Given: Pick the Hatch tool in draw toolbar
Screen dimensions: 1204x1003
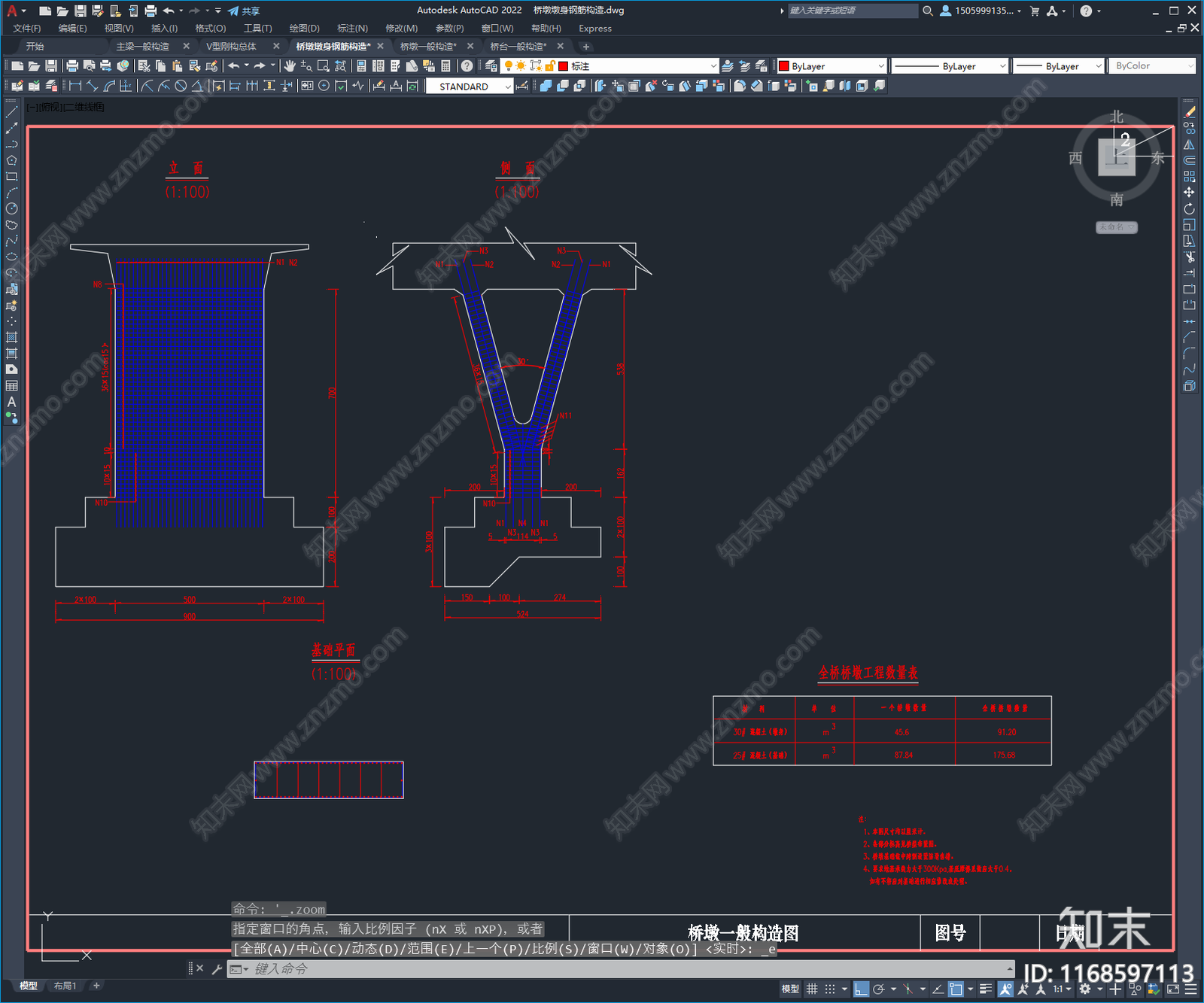Looking at the screenshot, I should point(11,337).
